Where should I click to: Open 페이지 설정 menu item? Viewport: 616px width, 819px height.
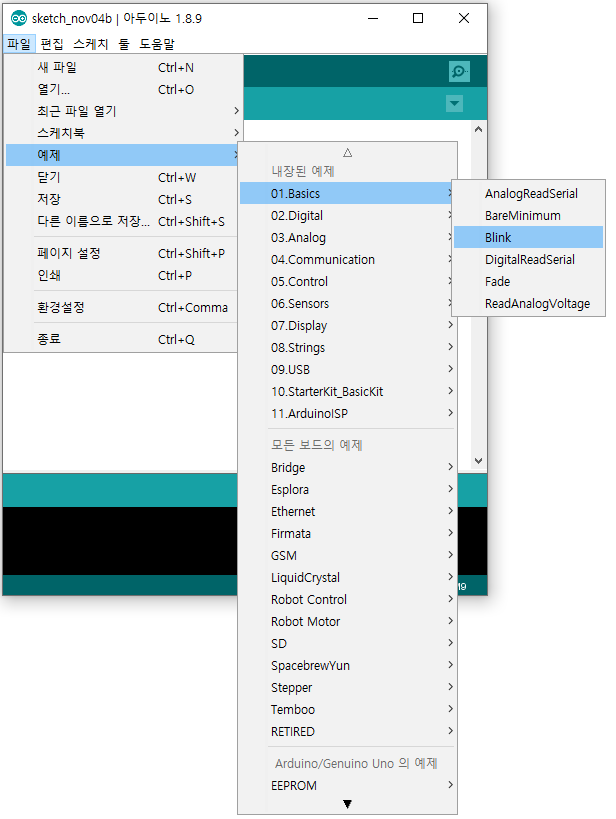tap(122, 253)
